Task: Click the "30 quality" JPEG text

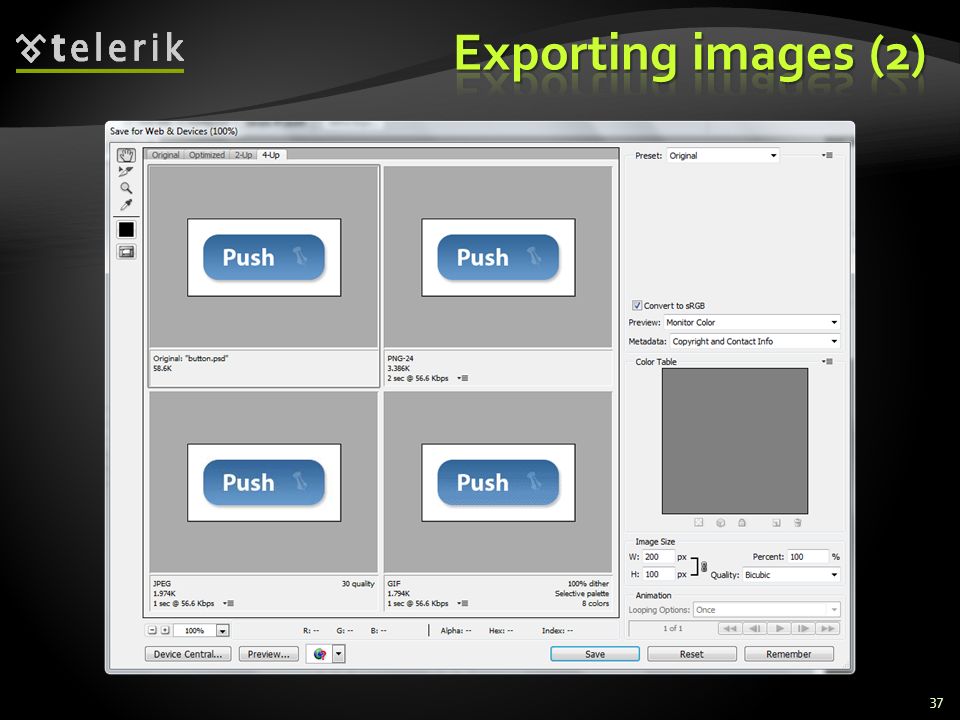Action: point(358,583)
